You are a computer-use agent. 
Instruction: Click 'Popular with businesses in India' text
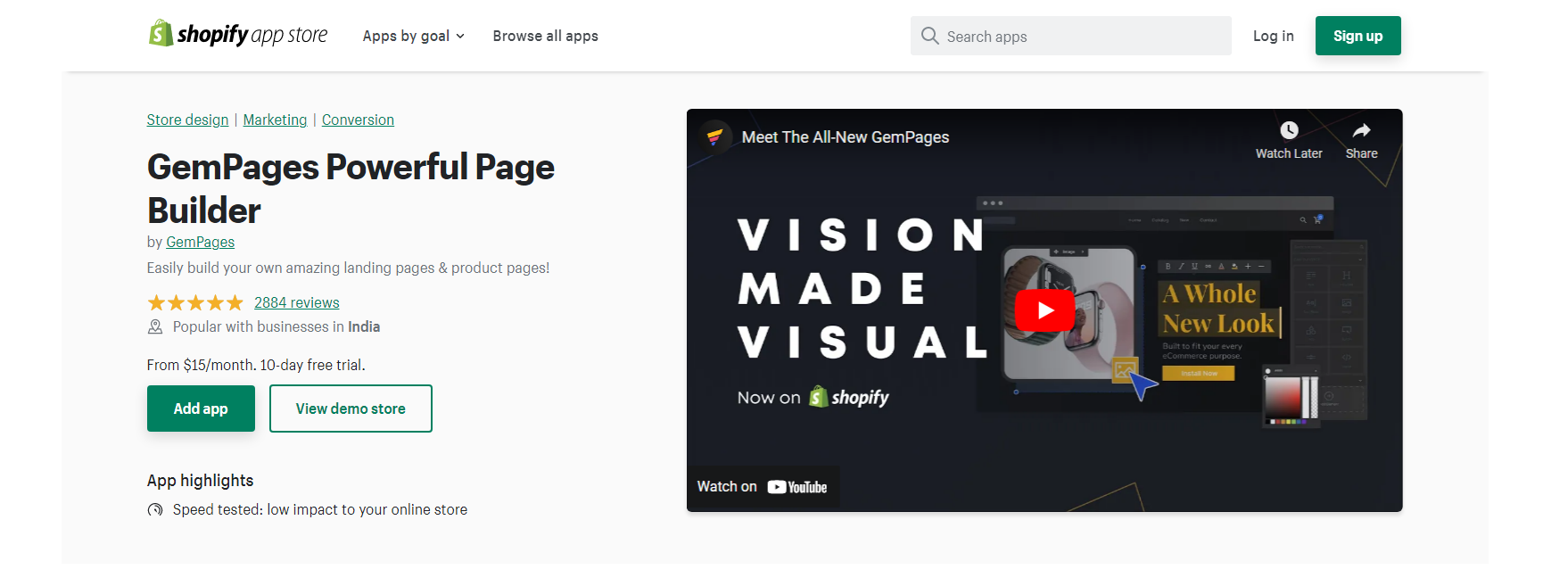pyautogui.click(x=276, y=327)
